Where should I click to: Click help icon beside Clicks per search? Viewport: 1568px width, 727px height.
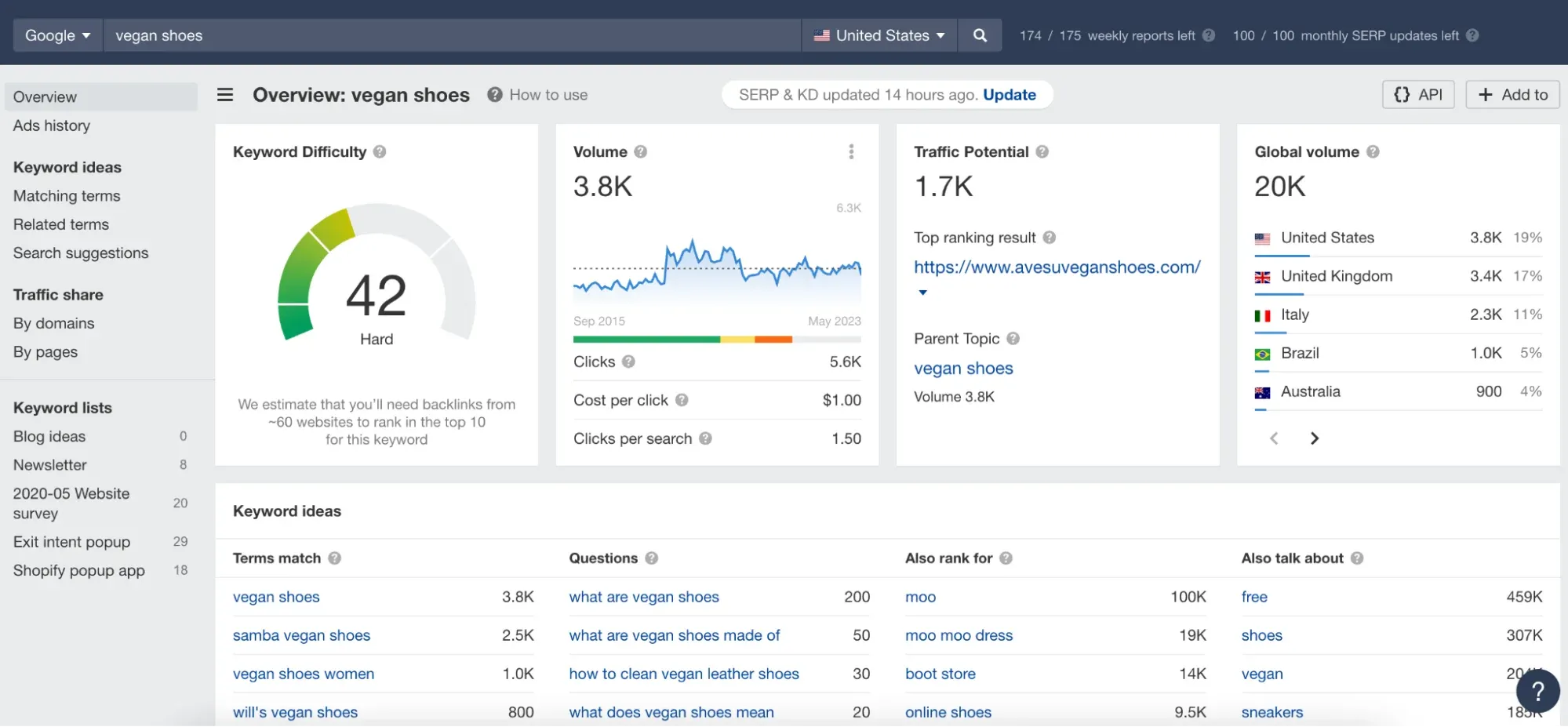tap(705, 438)
